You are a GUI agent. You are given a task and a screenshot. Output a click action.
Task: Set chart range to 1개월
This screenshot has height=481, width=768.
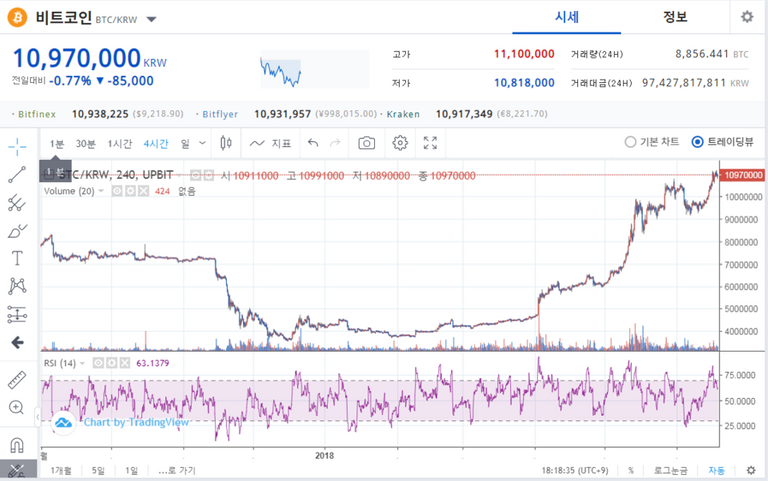tap(61, 471)
